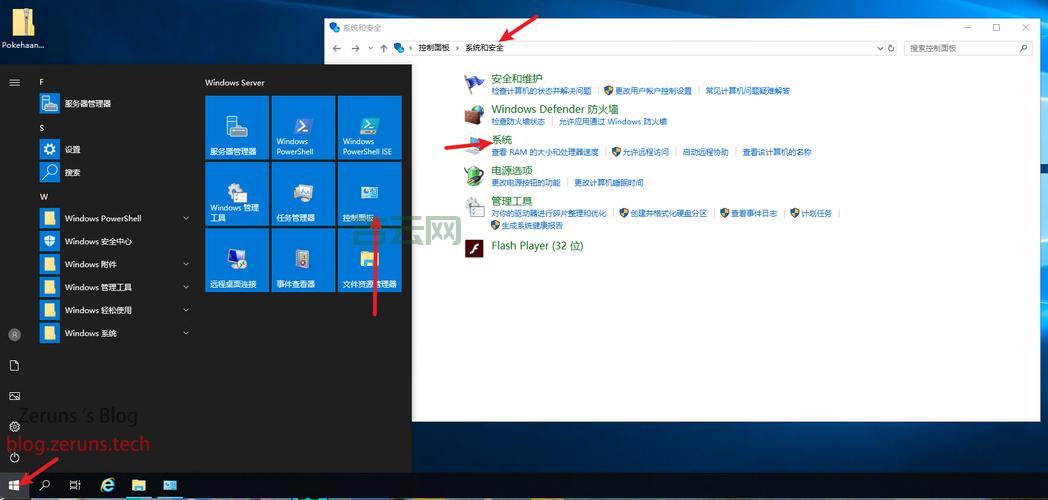Launch the 任务管理器 tile
Viewport: 1048px width, 500px height.
click(303, 194)
